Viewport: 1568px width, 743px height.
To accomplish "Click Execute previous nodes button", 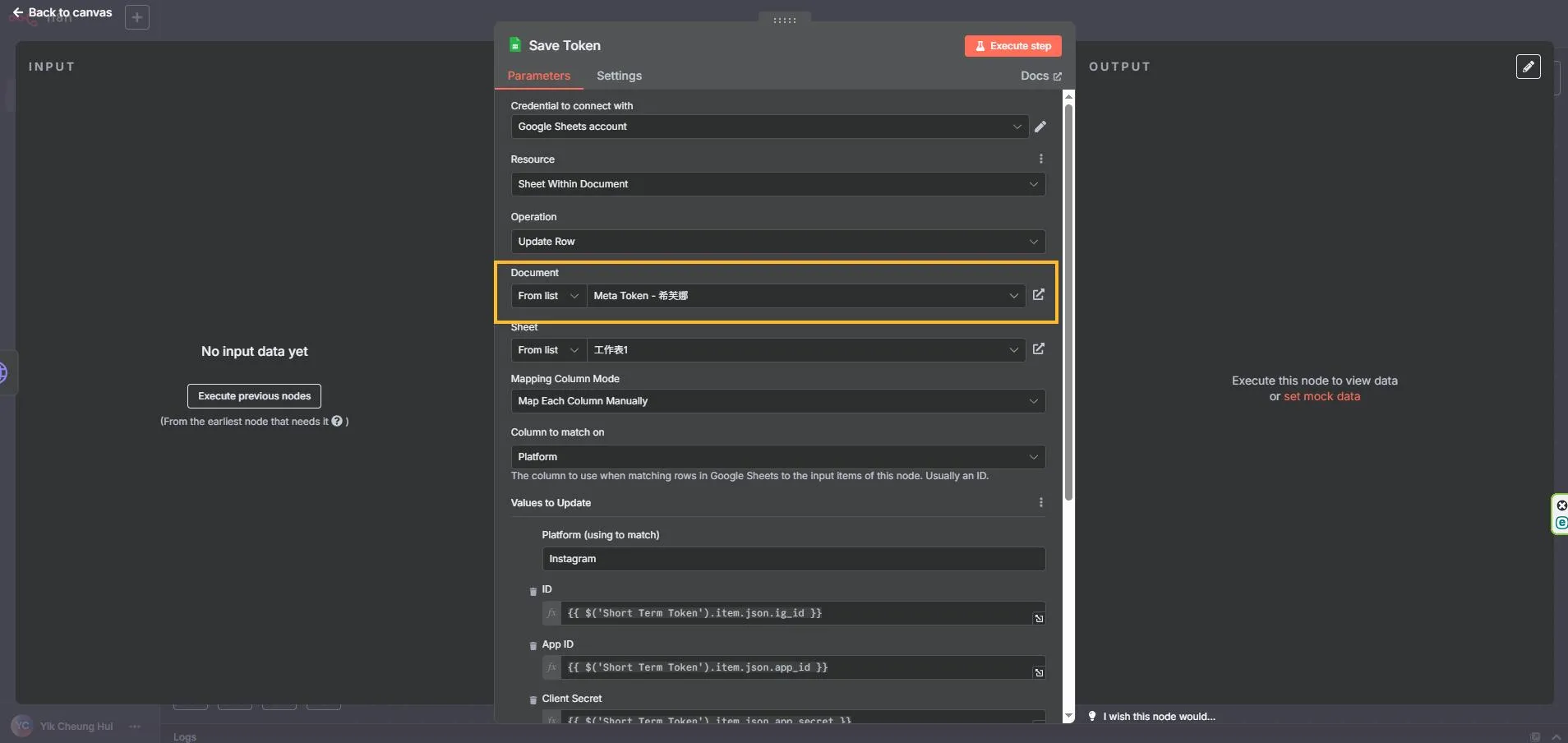I will (254, 396).
